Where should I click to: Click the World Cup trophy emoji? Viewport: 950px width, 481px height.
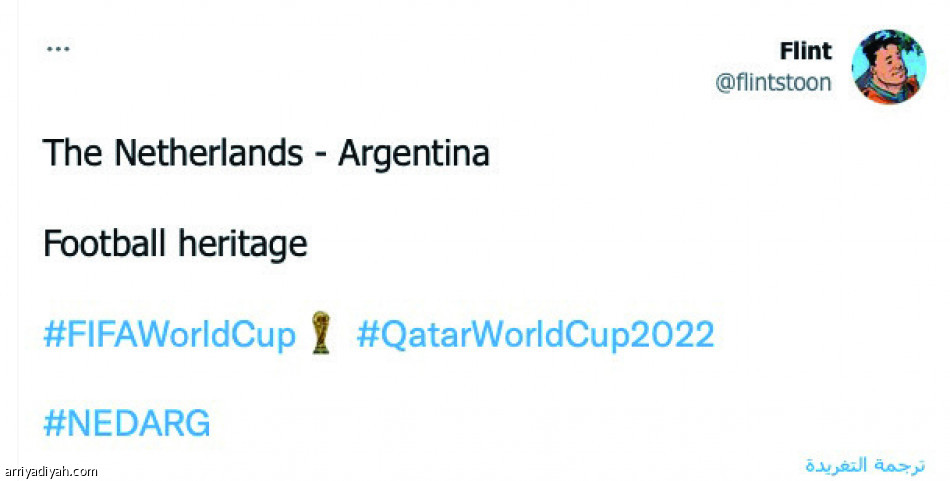(x=319, y=333)
